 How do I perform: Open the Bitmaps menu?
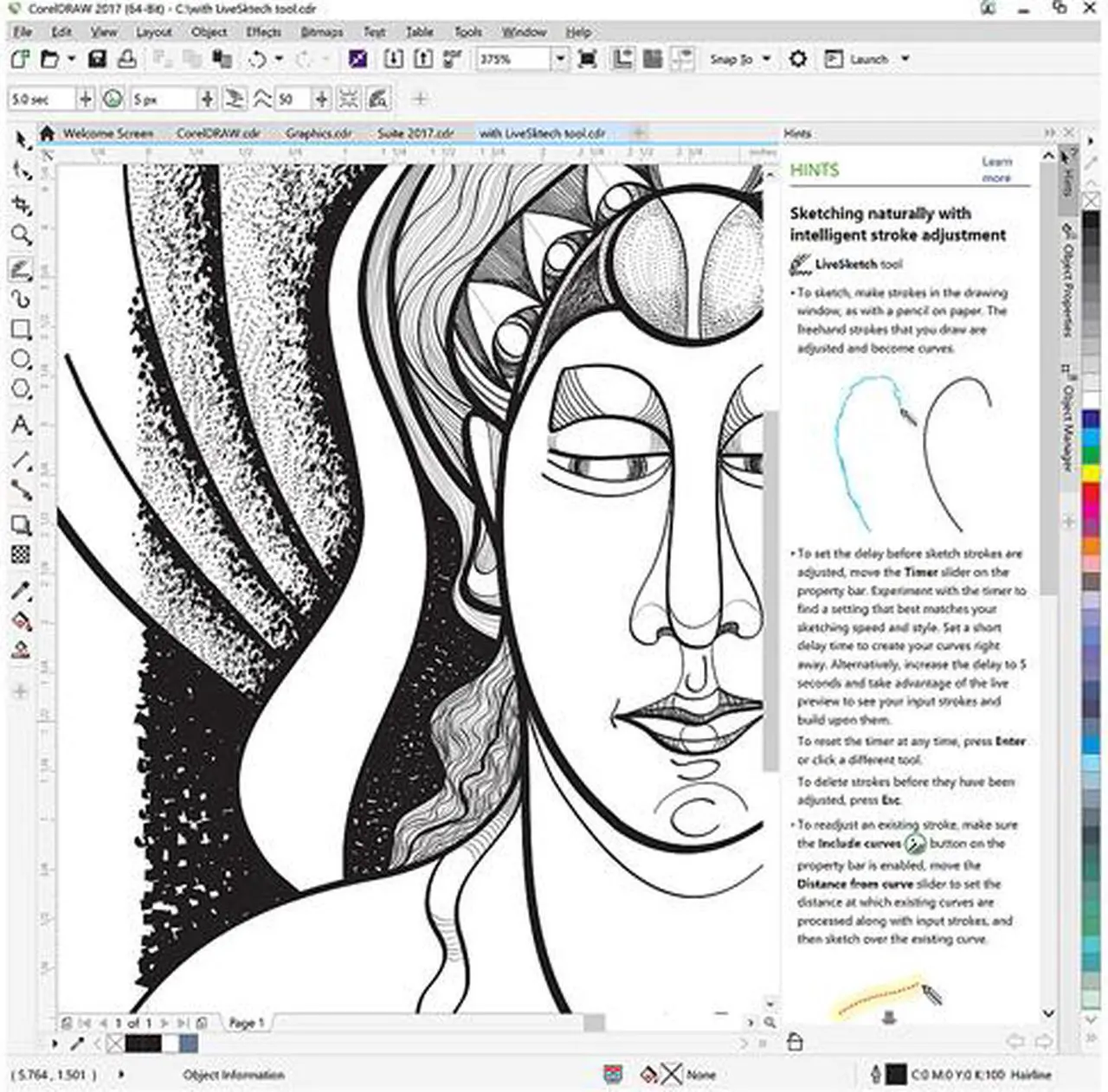click(322, 32)
